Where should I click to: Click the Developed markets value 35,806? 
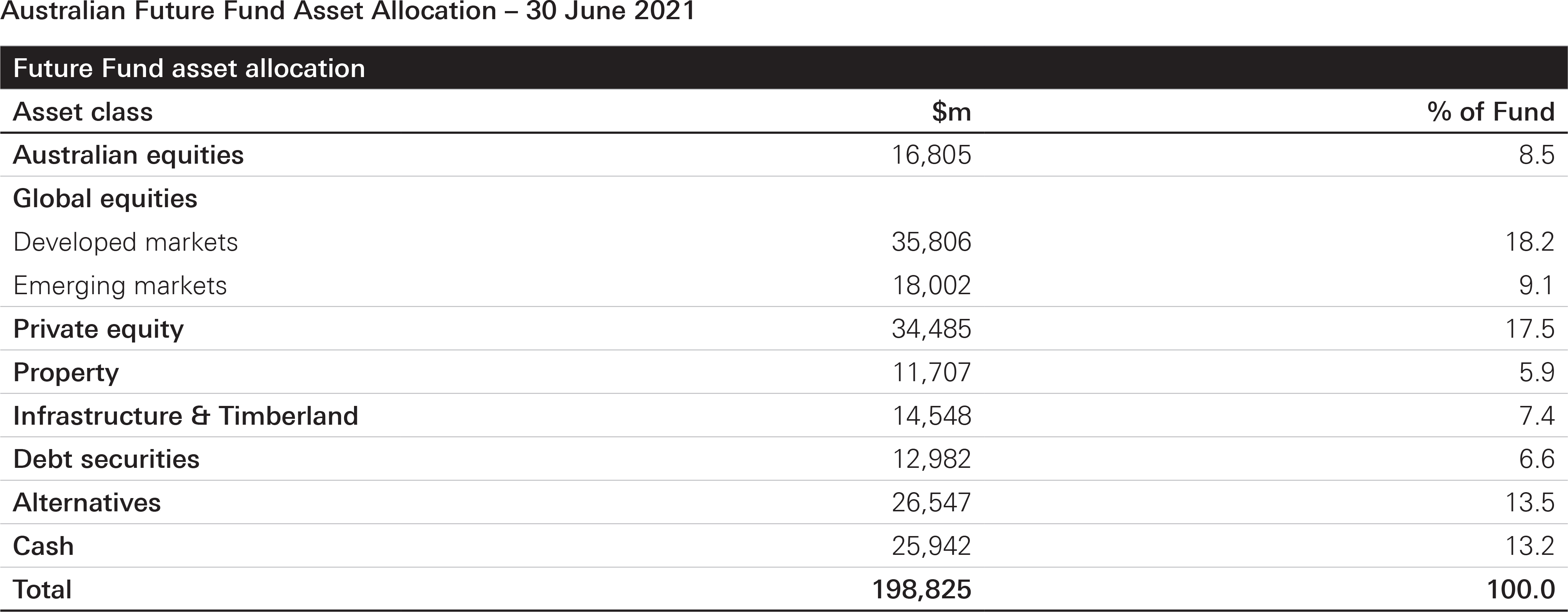coord(931,242)
